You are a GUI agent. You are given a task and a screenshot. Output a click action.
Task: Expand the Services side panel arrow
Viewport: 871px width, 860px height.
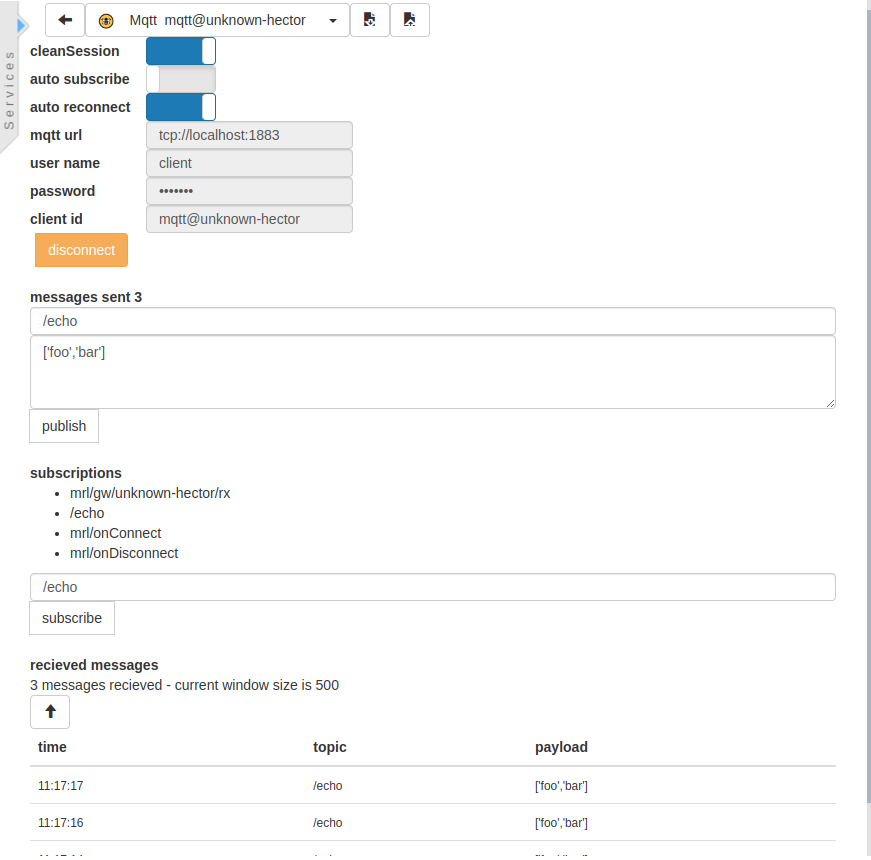22,24
